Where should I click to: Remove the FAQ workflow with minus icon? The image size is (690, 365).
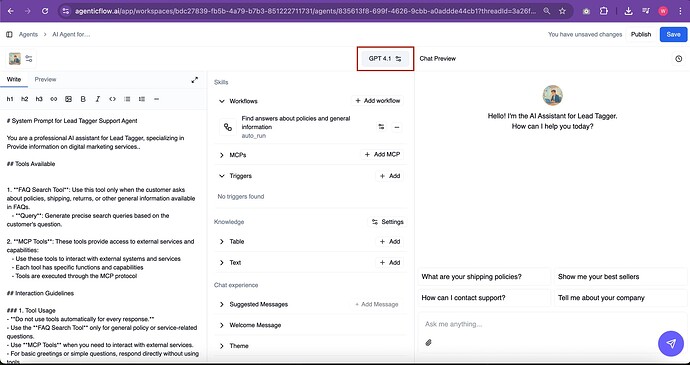click(396, 127)
